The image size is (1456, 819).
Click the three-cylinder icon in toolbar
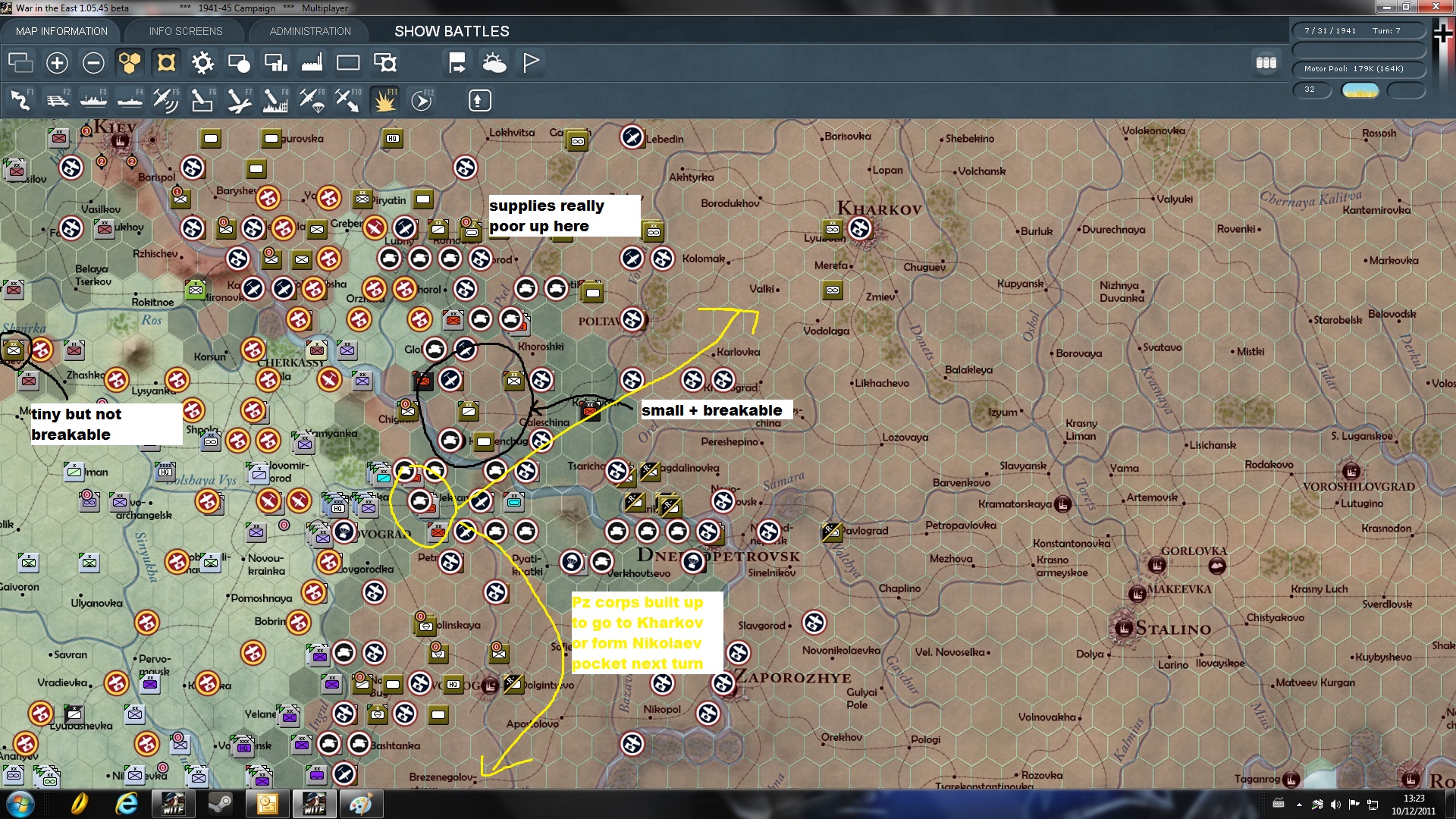[x=1266, y=63]
